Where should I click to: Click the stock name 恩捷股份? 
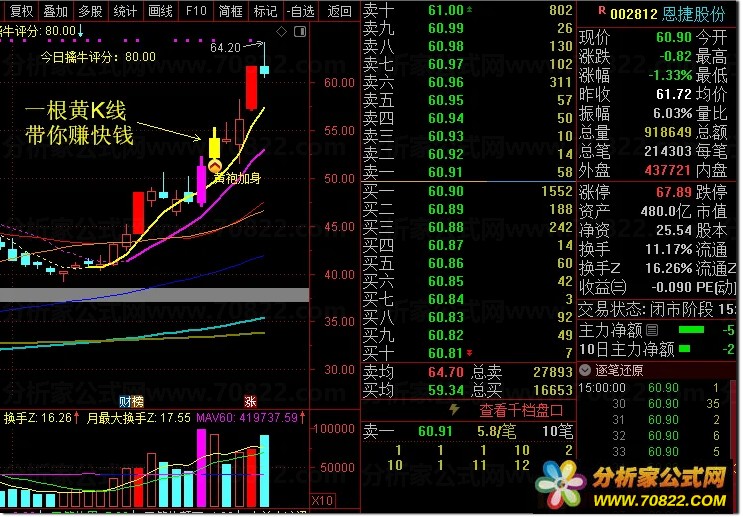click(x=694, y=14)
